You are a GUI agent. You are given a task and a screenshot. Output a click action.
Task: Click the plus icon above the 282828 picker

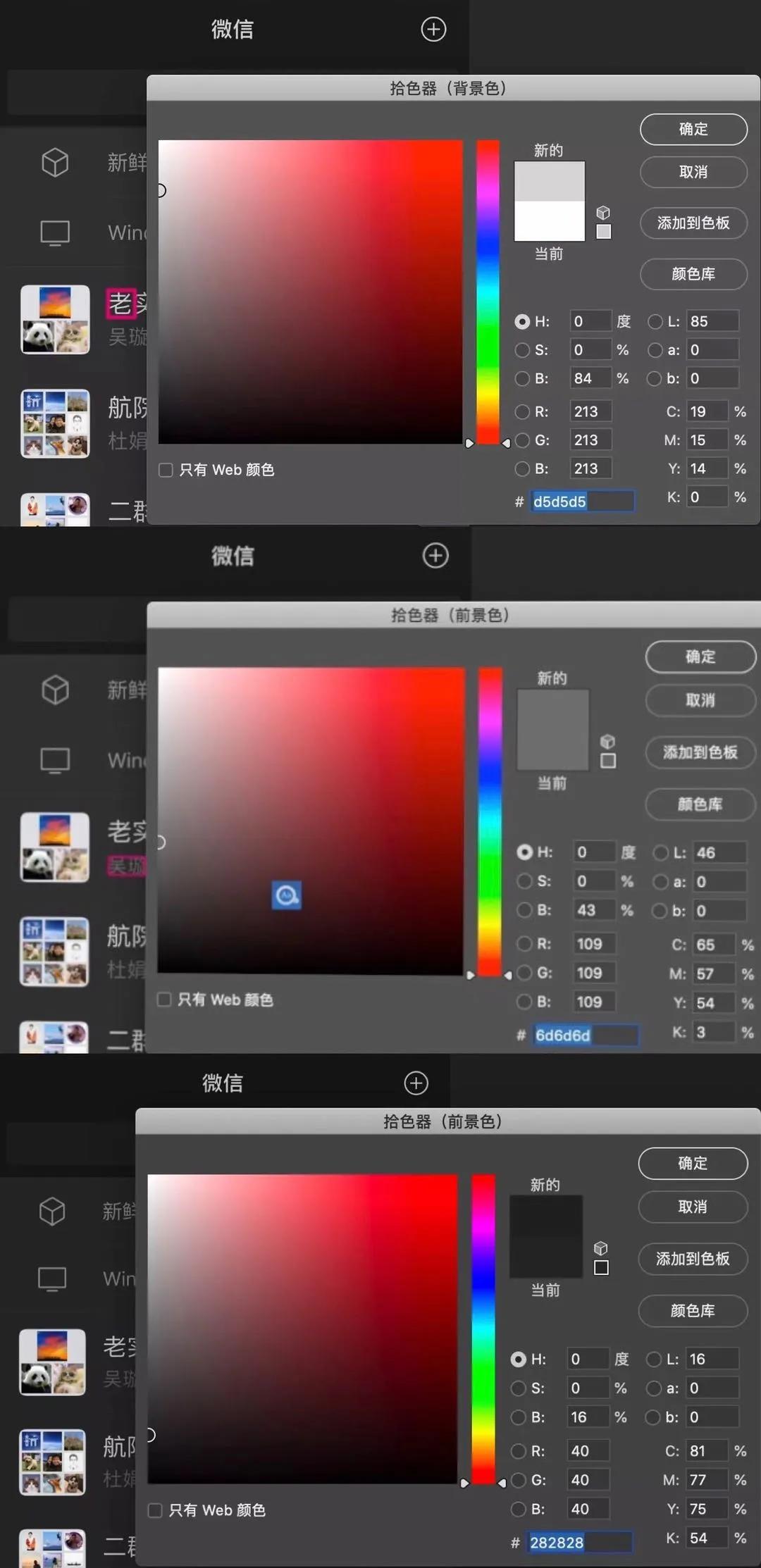416,1083
